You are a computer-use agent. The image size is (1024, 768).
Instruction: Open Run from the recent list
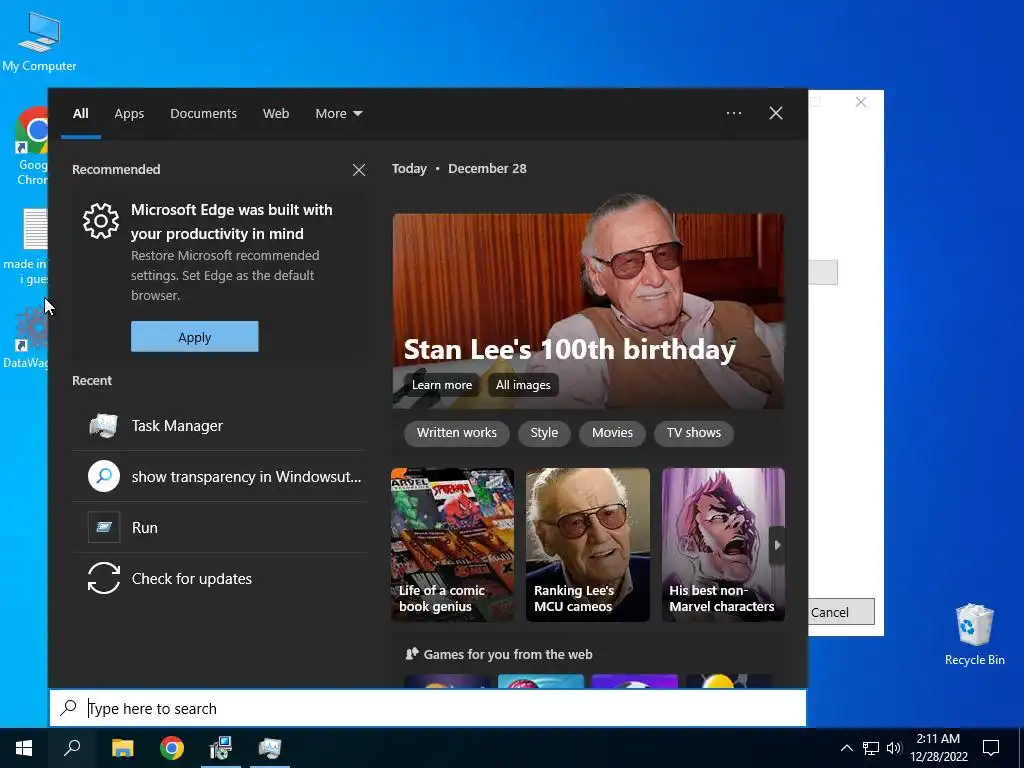pyautogui.click(x=219, y=528)
